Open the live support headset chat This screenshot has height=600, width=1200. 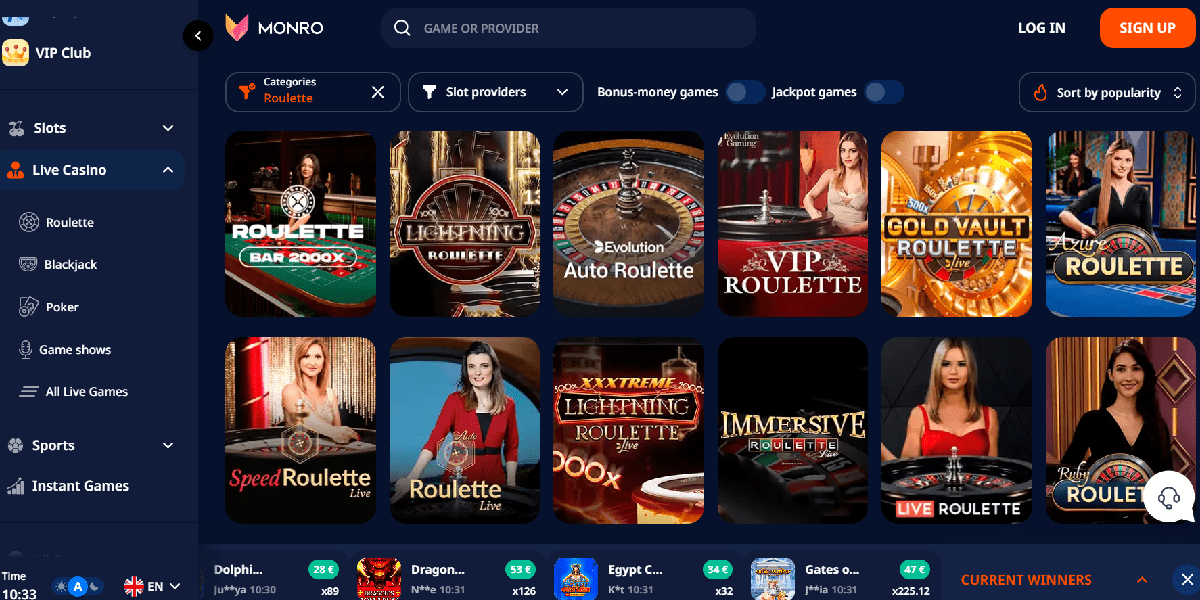(1169, 497)
